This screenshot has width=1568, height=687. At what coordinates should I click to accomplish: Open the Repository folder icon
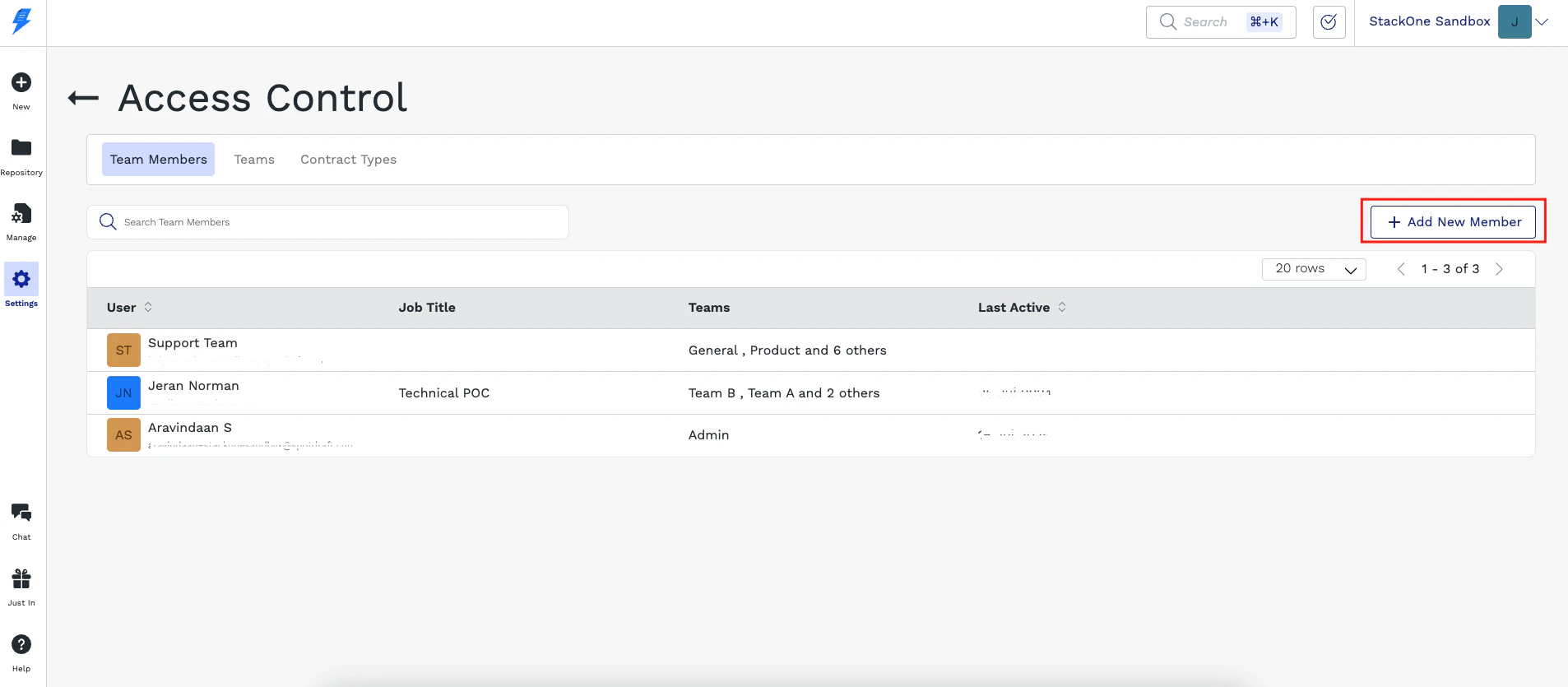(21, 148)
